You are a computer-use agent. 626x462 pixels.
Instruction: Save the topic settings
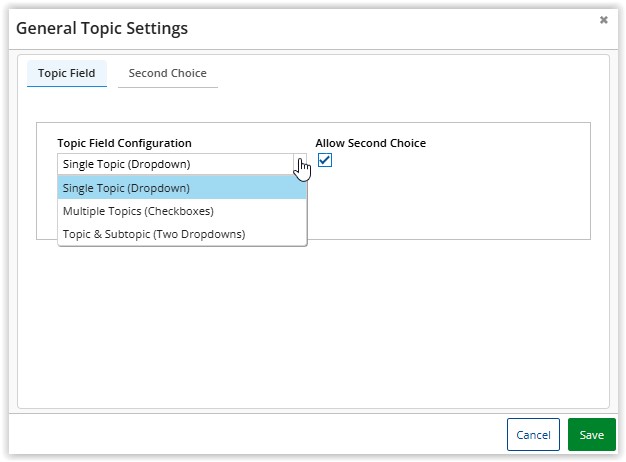click(x=591, y=435)
